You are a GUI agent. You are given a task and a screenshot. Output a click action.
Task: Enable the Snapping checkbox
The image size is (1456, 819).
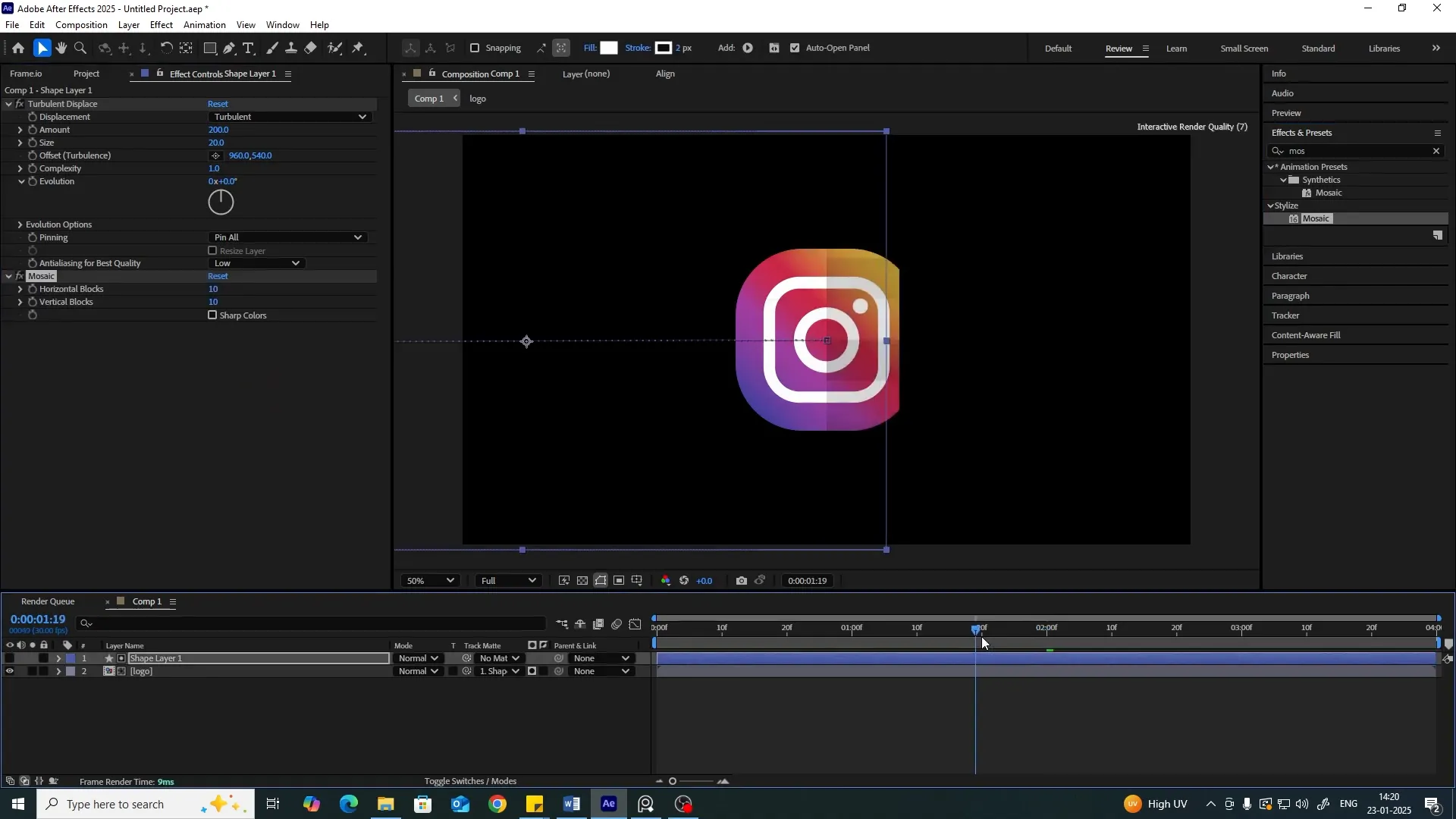pyautogui.click(x=475, y=48)
